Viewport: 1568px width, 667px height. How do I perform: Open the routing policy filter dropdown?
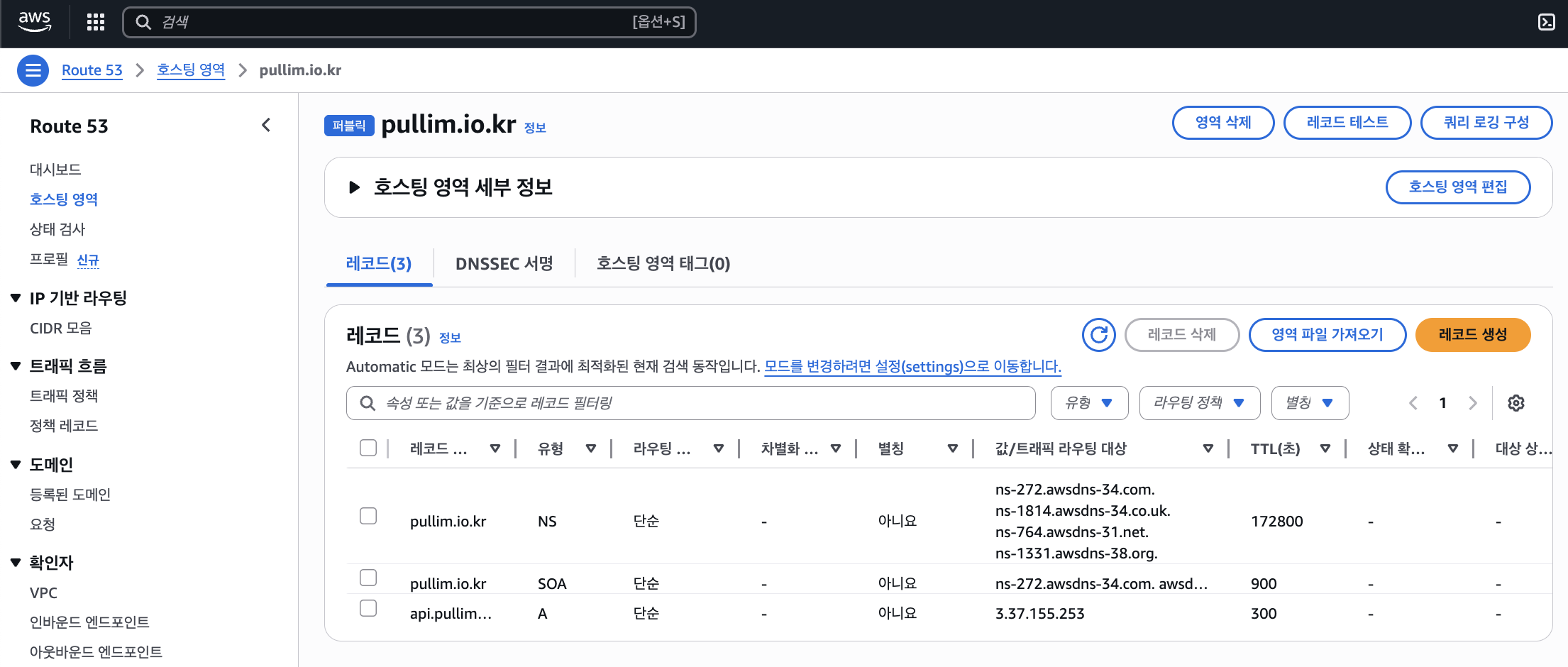point(1199,403)
